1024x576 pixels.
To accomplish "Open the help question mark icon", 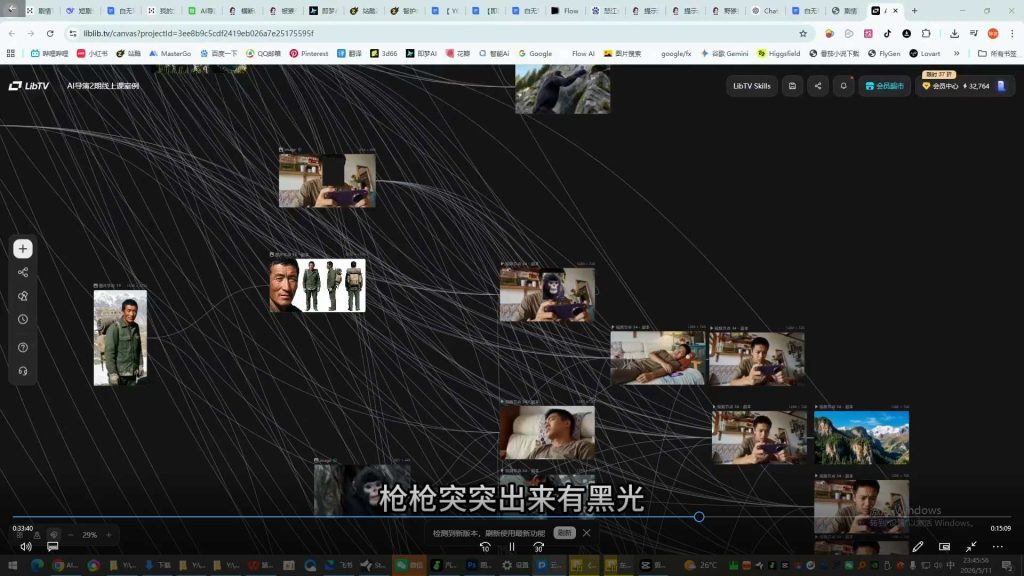I will click(x=23, y=347).
